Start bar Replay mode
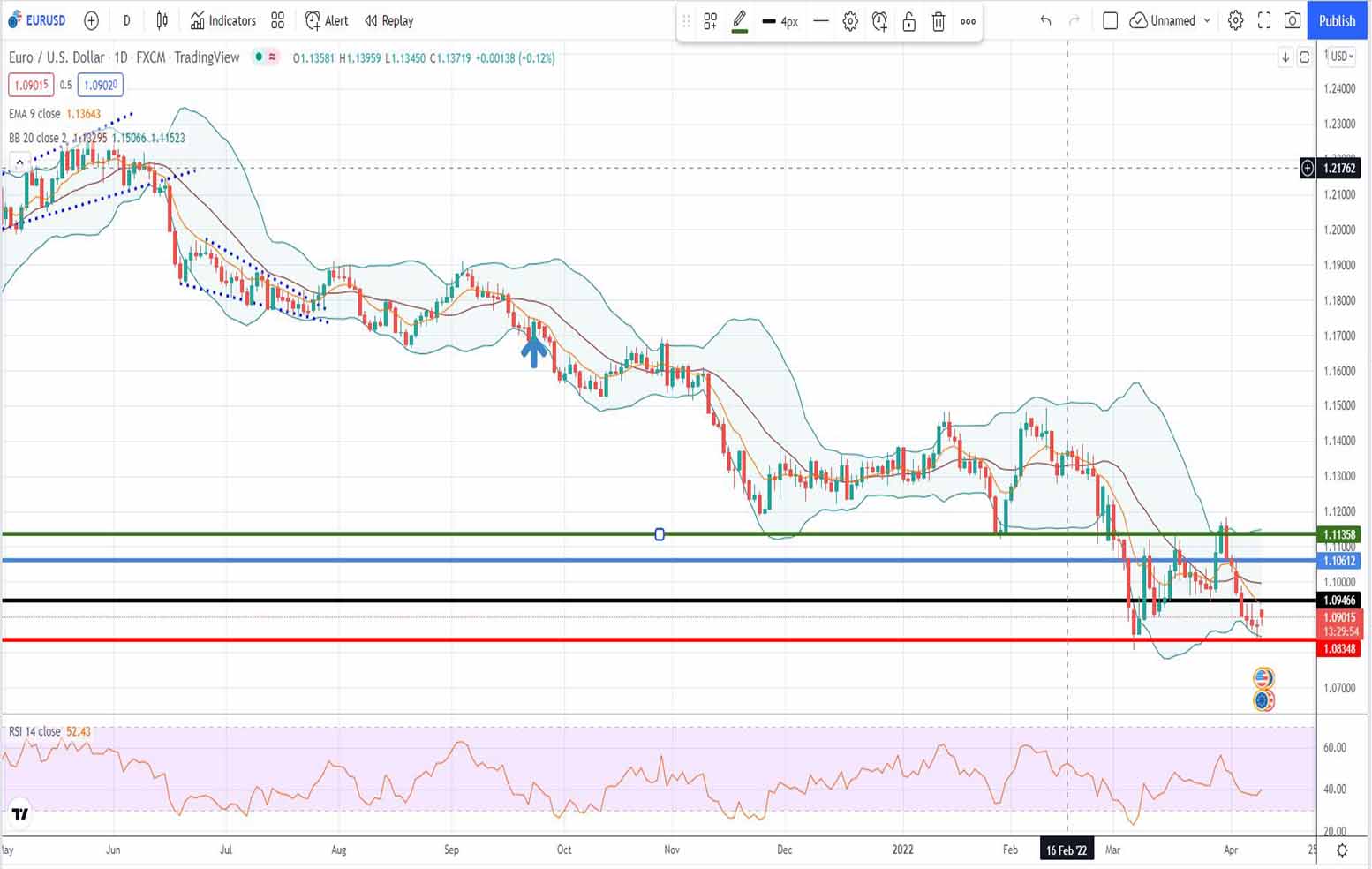This screenshot has width=1372, height=869. 389,20
